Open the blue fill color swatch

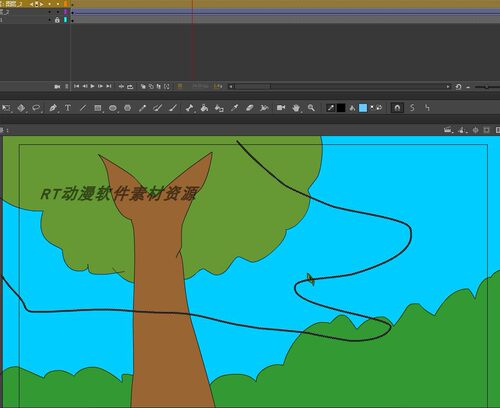pos(363,108)
